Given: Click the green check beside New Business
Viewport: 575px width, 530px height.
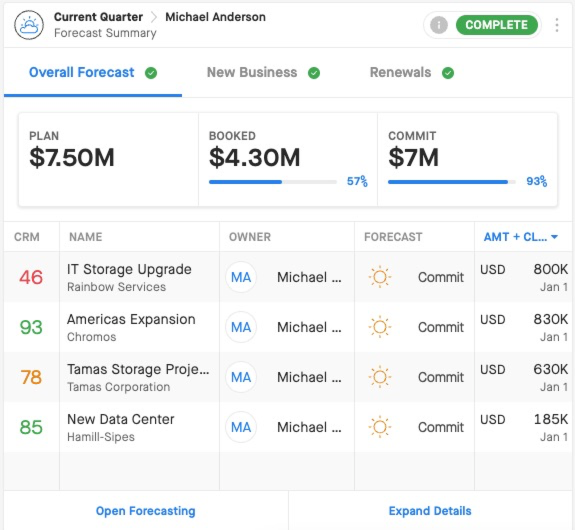Looking at the screenshot, I should tap(314, 73).
